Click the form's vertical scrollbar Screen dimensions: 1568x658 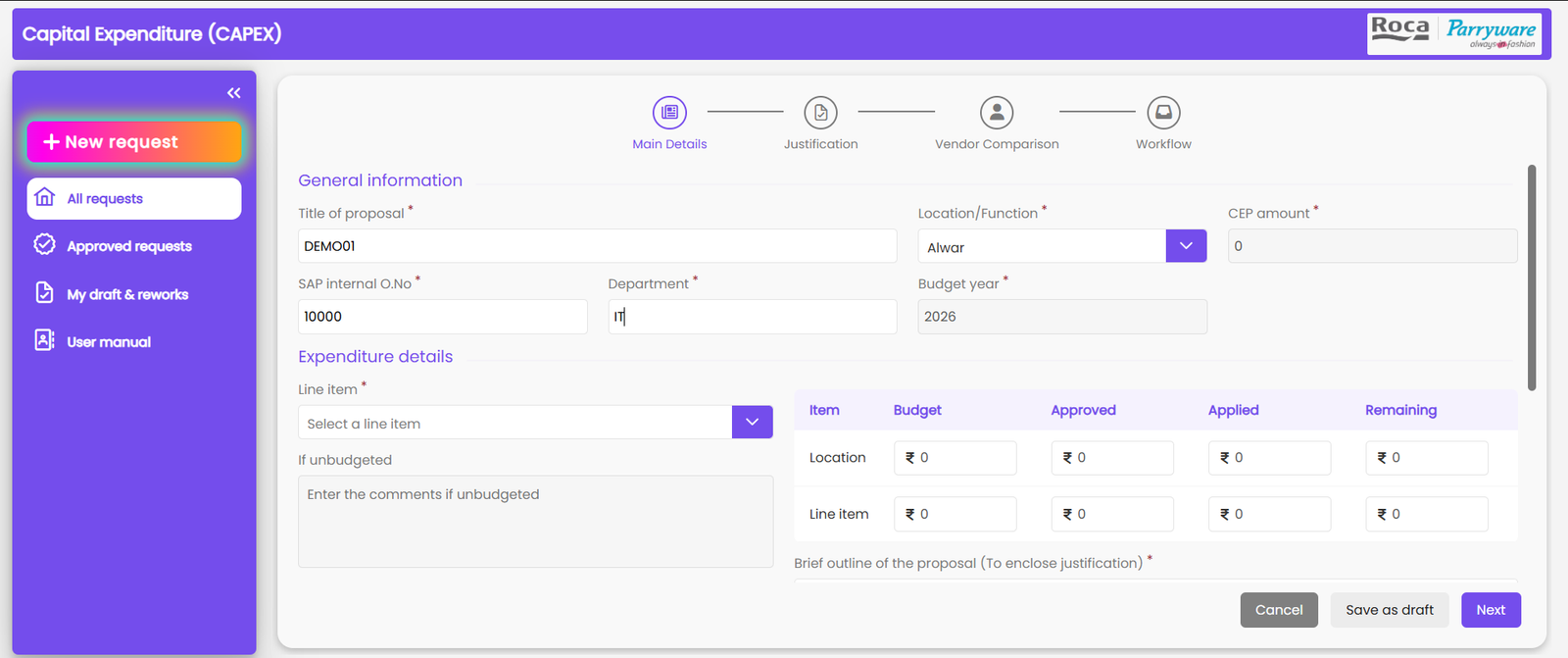[x=1532, y=278]
